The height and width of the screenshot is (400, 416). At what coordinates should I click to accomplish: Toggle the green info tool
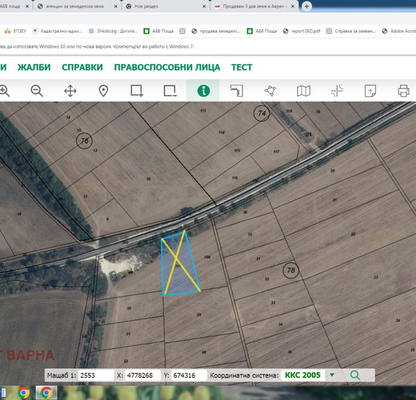tap(203, 91)
